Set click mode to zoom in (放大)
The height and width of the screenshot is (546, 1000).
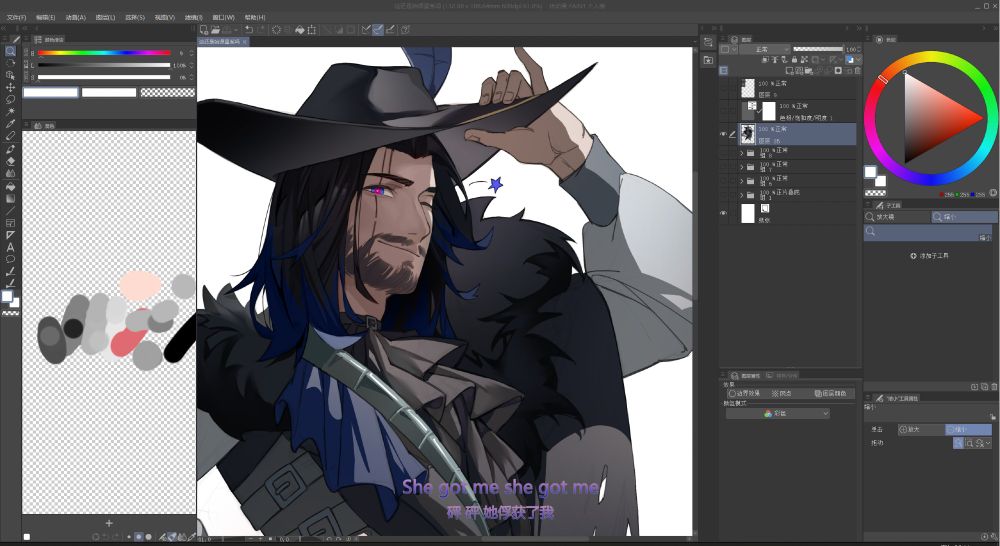(921, 429)
